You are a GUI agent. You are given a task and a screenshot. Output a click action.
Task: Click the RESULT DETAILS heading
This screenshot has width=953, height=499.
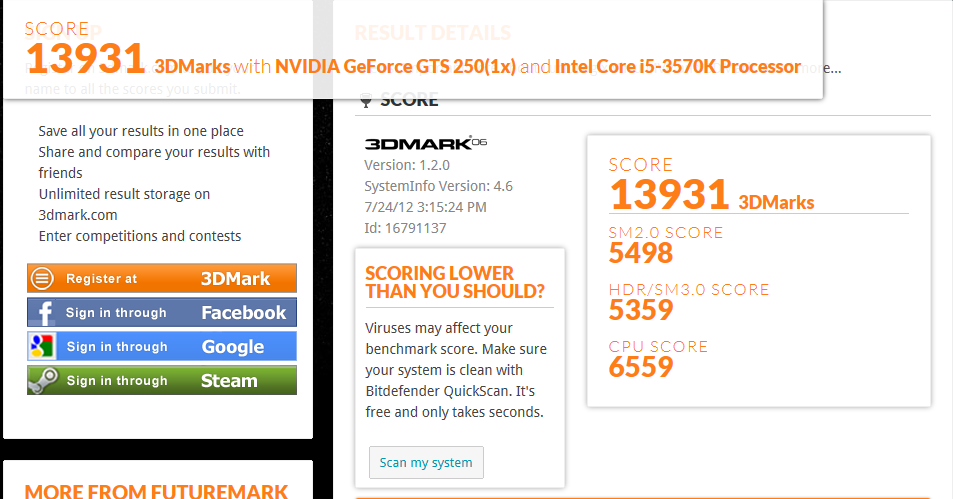[x=433, y=33]
